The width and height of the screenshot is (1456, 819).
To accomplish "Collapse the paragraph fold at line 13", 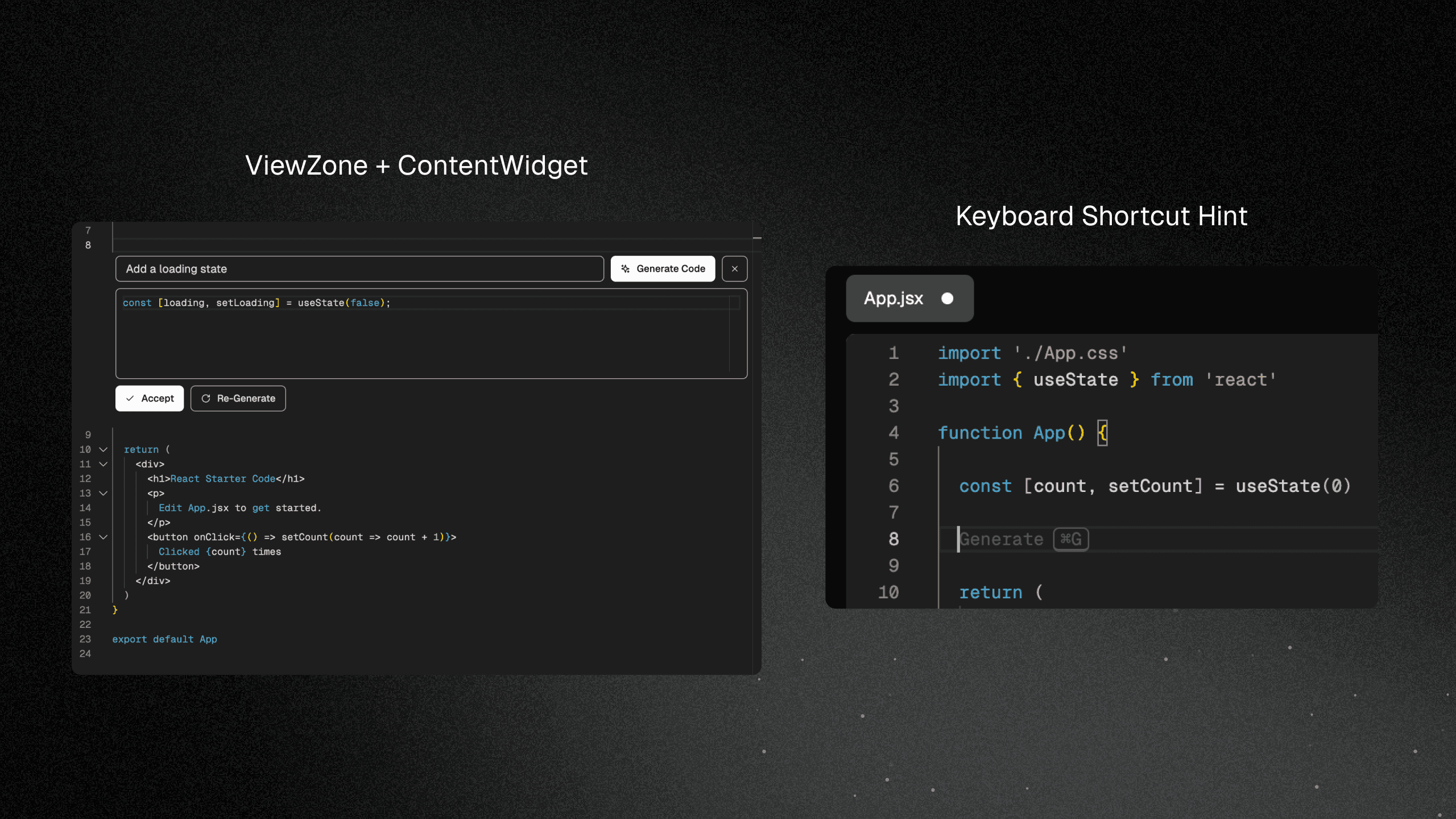I will pyautogui.click(x=103, y=493).
